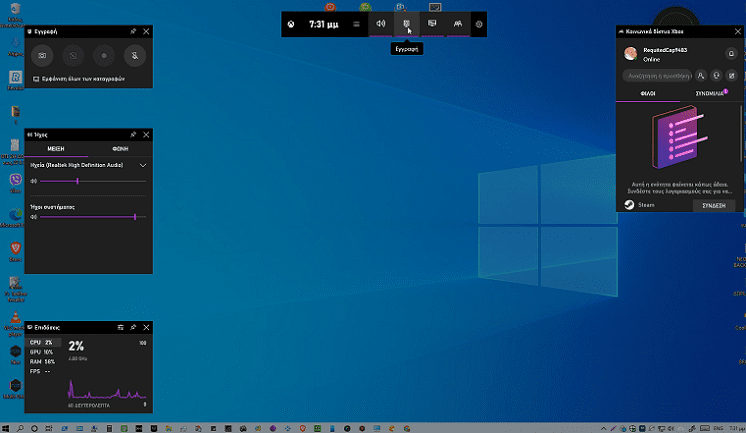Select the RAM metric row
Viewport: 746px width, 433px height.
pos(43,362)
